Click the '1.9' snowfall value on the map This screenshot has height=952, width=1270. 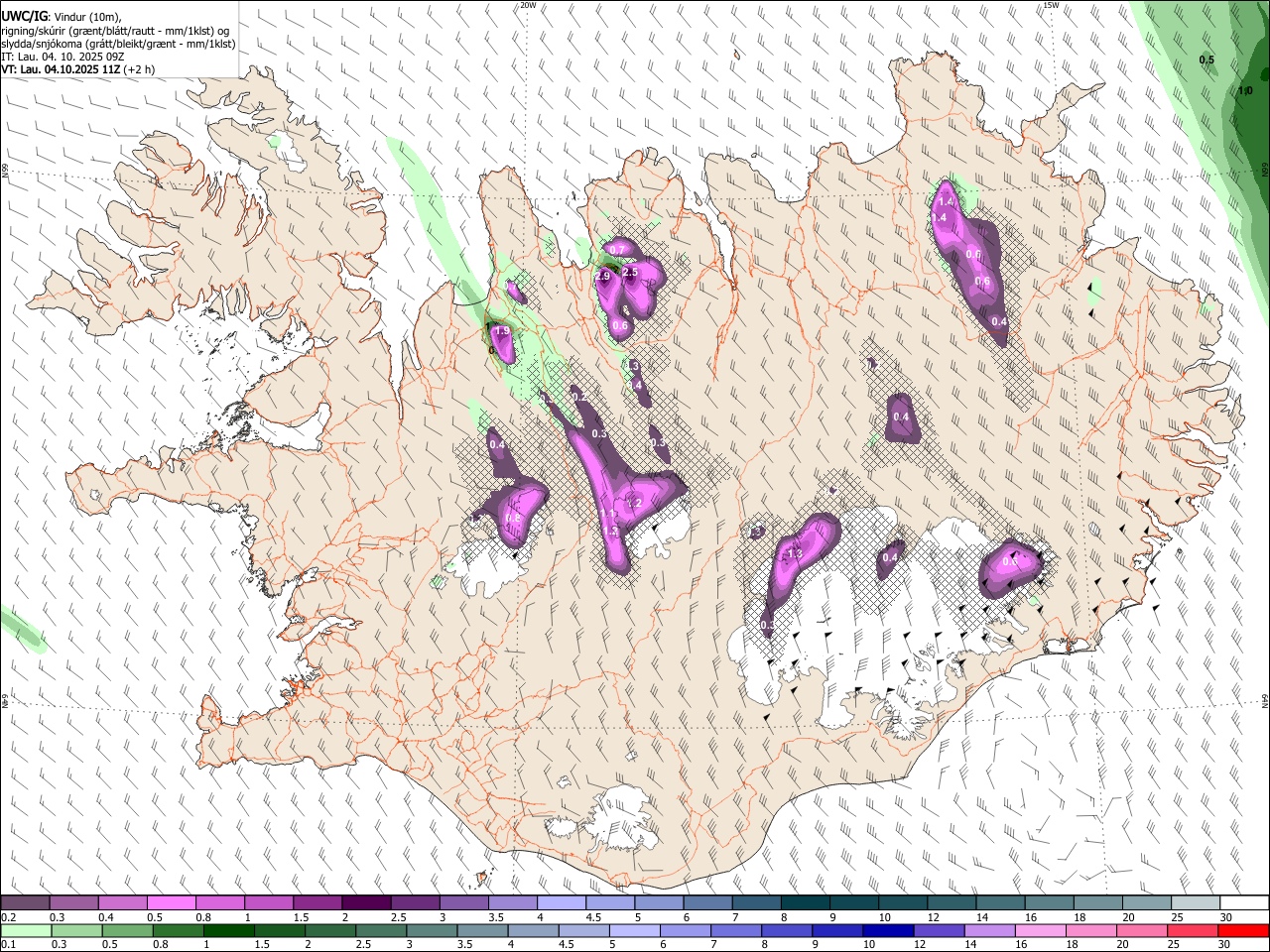click(x=502, y=331)
